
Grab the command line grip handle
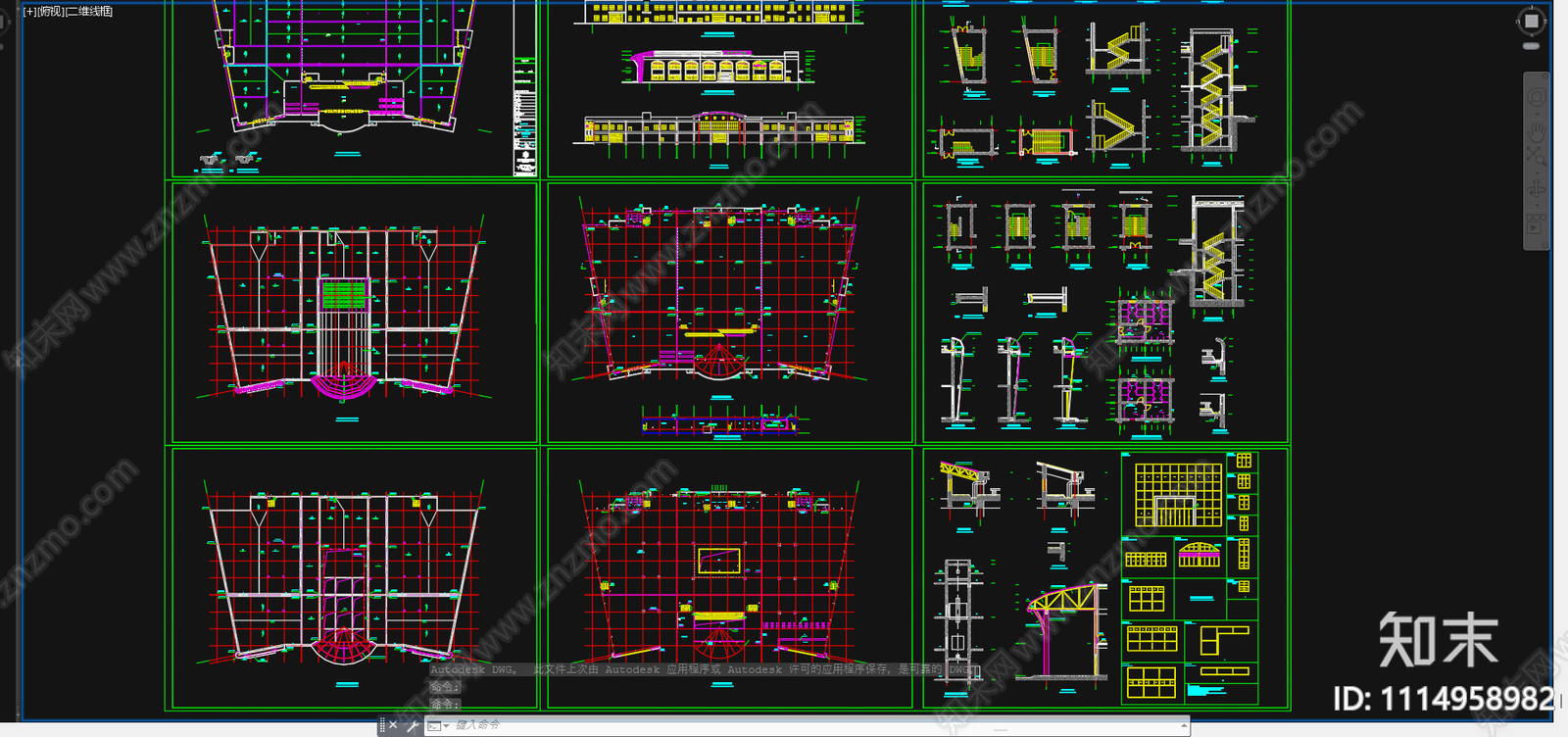pyautogui.click(x=382, y=726)
